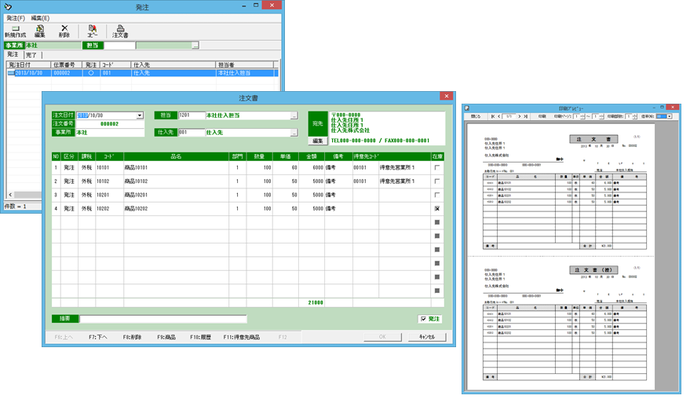Select the 2013/10/30 order row
This screenshot has height=399, width=690.
click(143, 73)
